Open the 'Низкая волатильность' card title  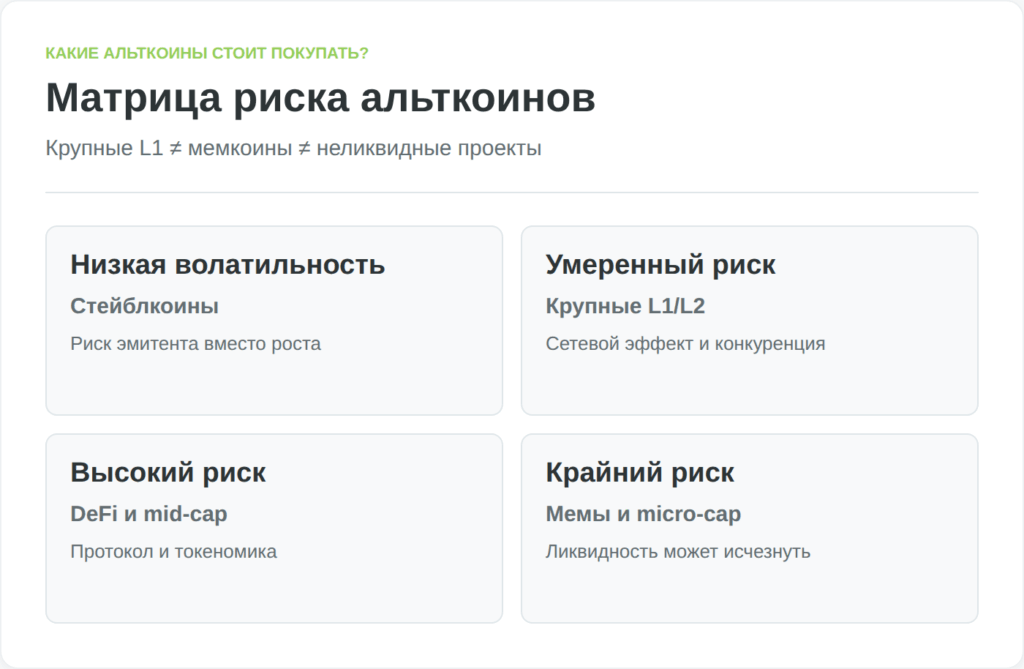point(227,265)
